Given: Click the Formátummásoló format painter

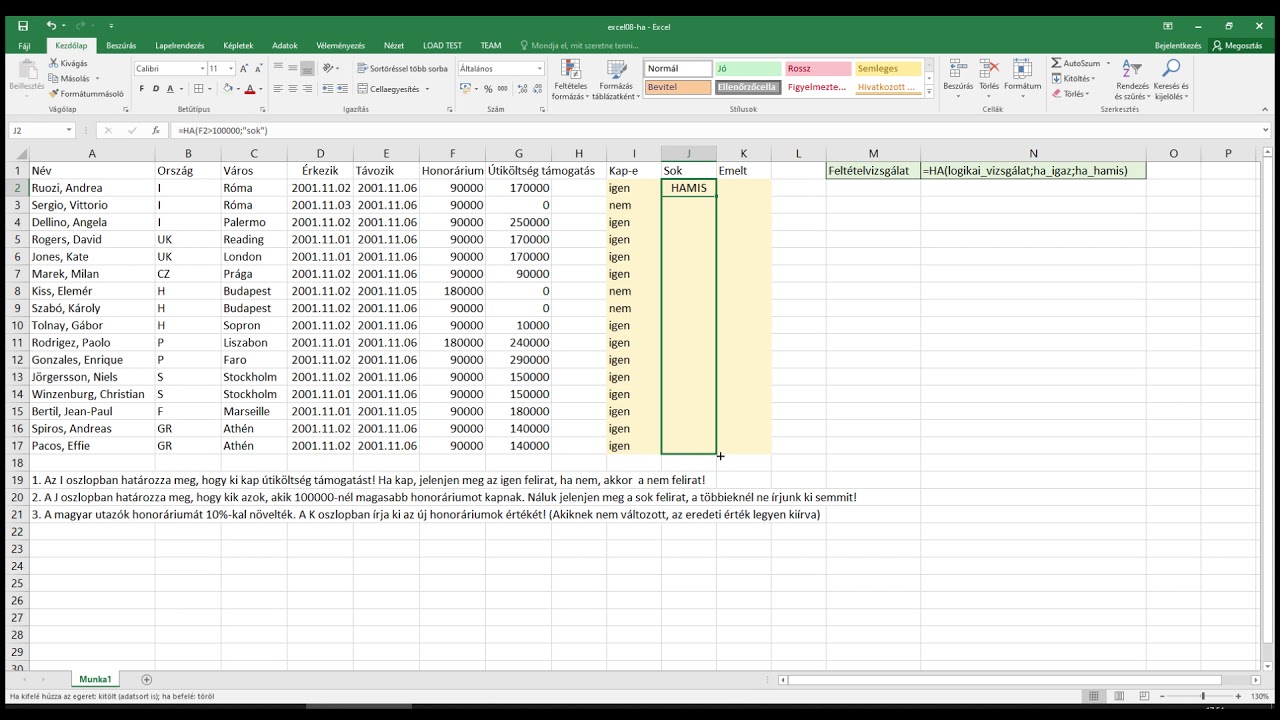Looking at the screenshot, I should tap(86, 93).
